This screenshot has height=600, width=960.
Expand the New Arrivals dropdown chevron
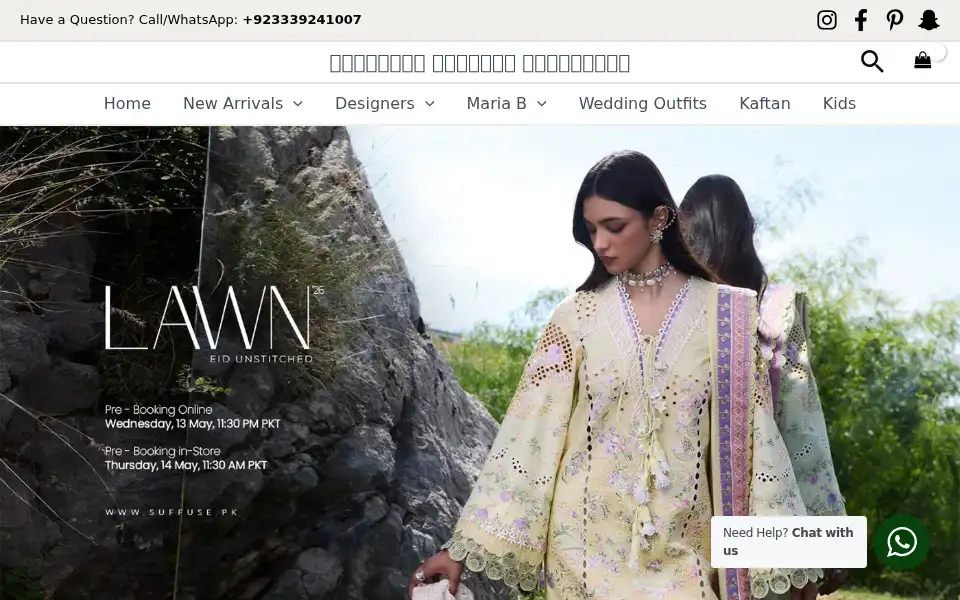click(x=298, y=104)
